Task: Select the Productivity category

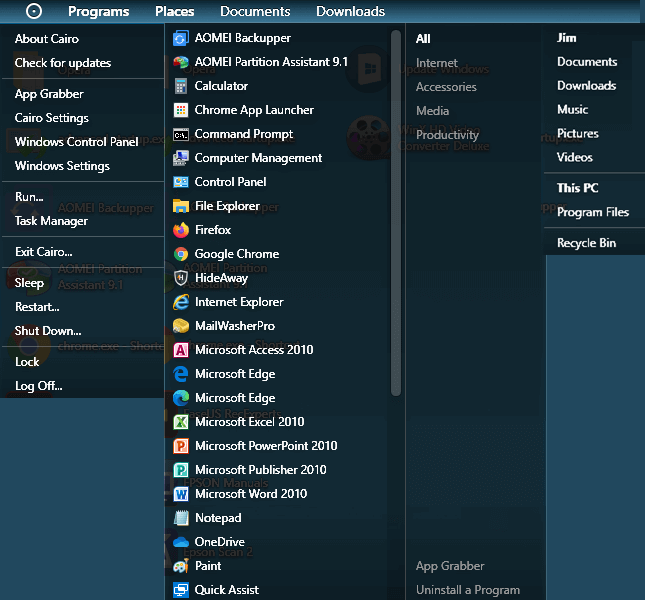Action: (447, 135)
